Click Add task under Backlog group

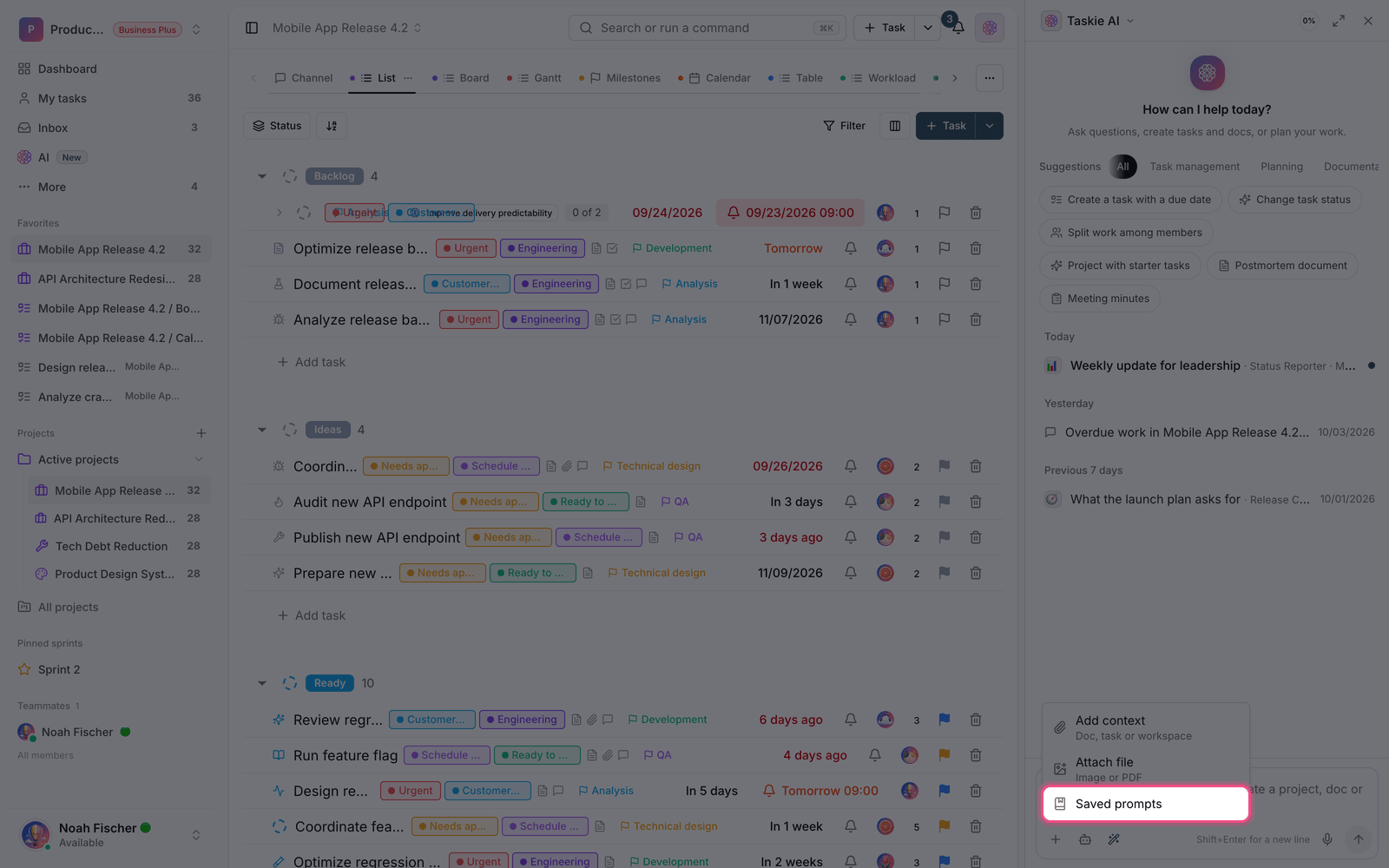(x=312, y=362)
